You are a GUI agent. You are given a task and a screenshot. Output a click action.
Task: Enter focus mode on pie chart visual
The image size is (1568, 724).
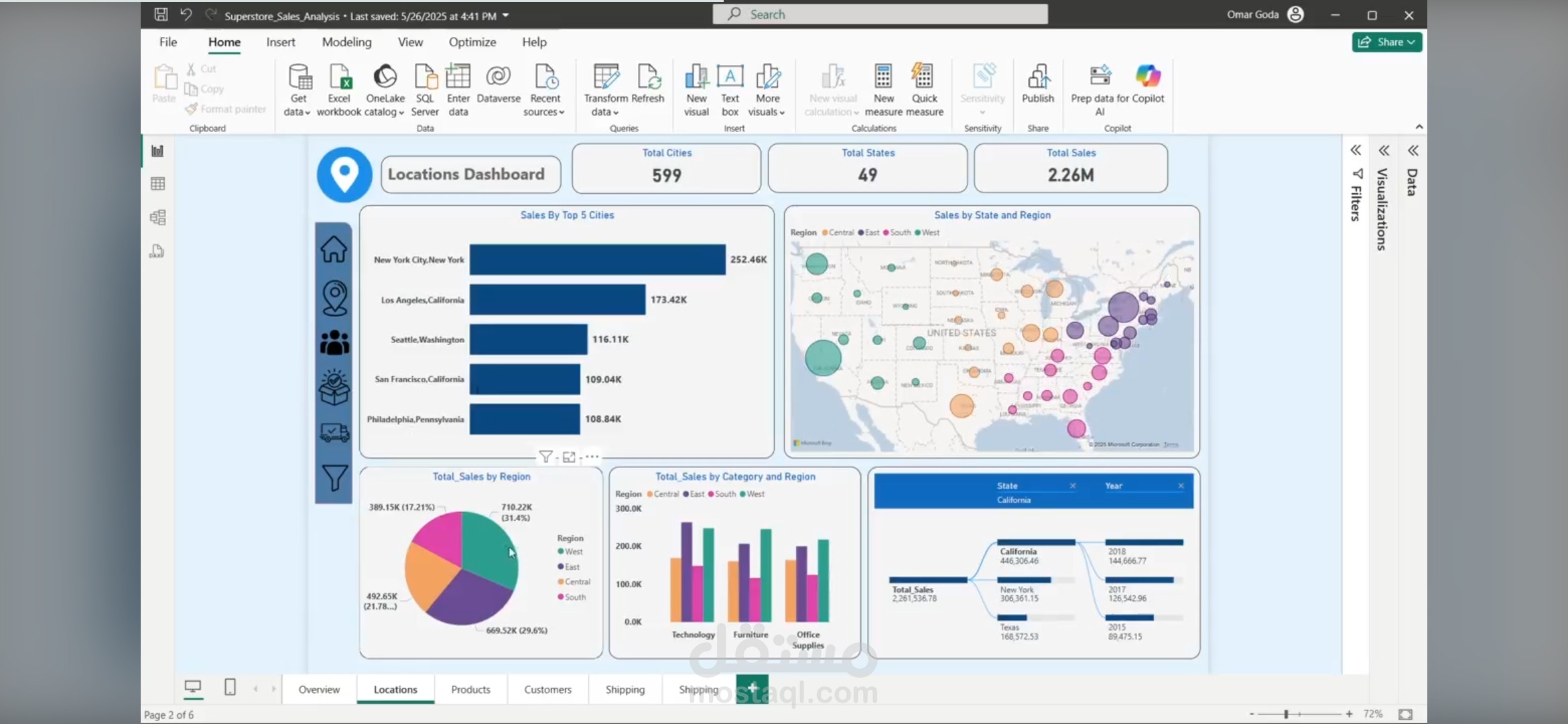coord(569,457)
